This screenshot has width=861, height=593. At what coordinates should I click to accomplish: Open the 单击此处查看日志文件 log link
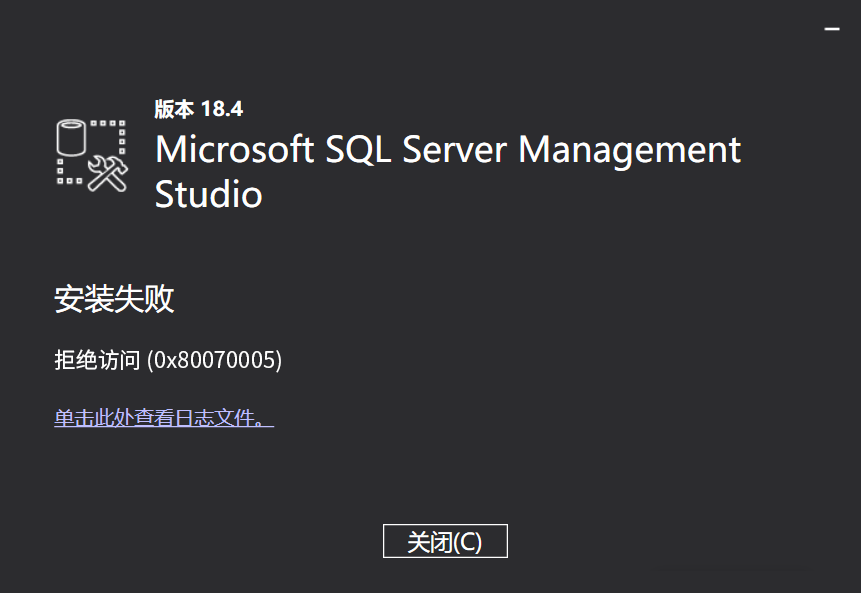point(164,418)
